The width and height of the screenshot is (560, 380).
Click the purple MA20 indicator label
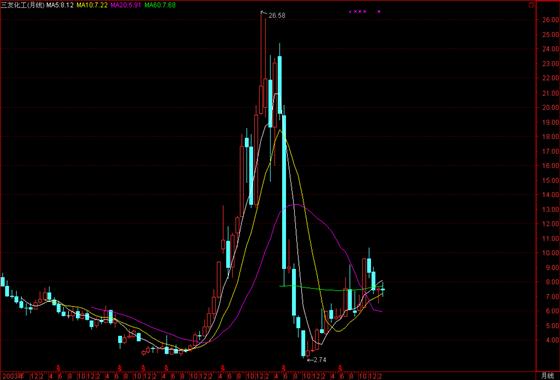pyautogui.click(x=126, y=5)
